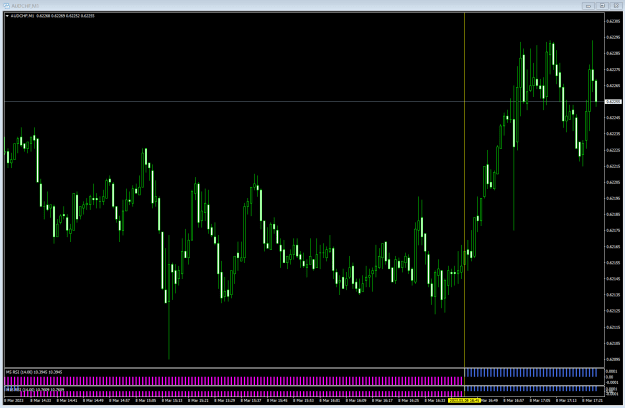
Task: Click the 8 Mar 16:17 time label
Action: click(382, 400)
